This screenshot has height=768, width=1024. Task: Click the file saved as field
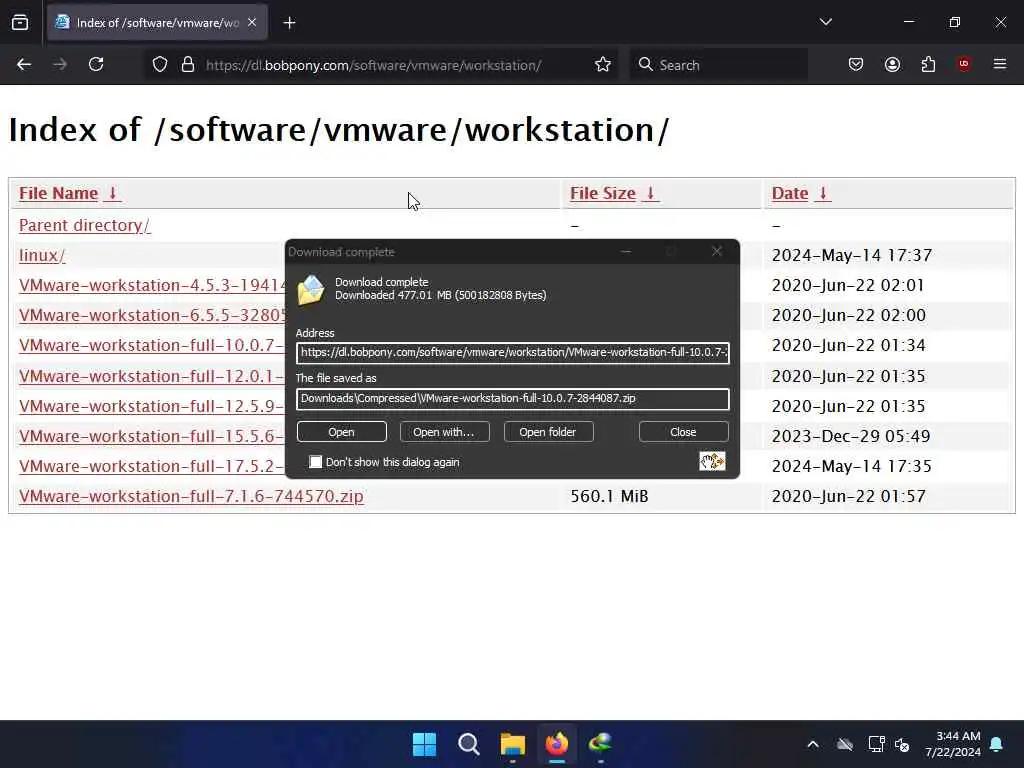point(513,399)
